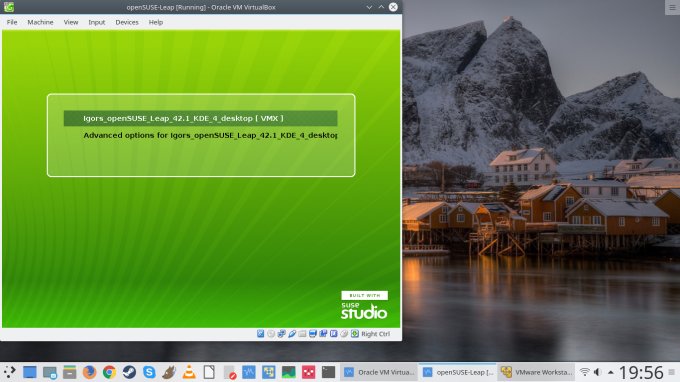The image size is (680, 382).
Task: Click the document with red mark icon
Action: coord(229,372)
